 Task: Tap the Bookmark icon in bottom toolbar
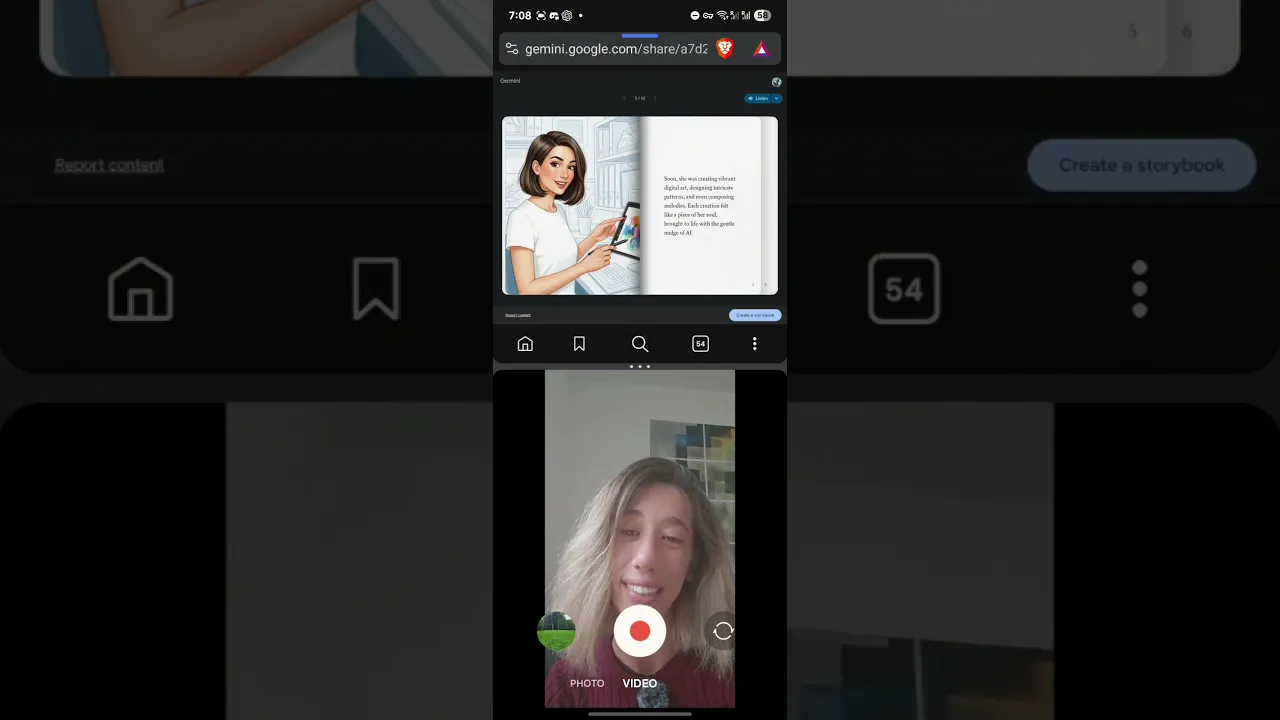tap(579, 344)
